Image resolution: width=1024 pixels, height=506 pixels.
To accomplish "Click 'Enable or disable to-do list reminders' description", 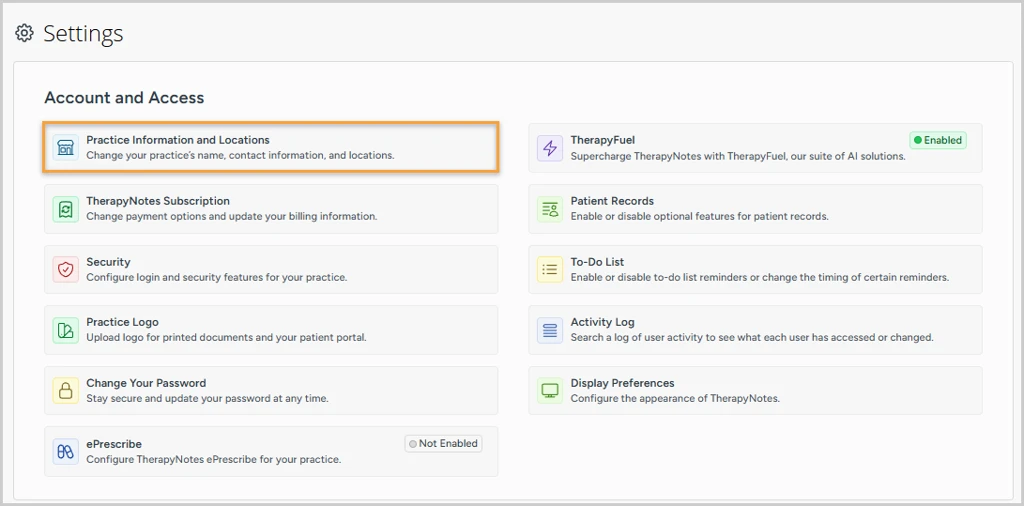I will (x=760, y=277).
